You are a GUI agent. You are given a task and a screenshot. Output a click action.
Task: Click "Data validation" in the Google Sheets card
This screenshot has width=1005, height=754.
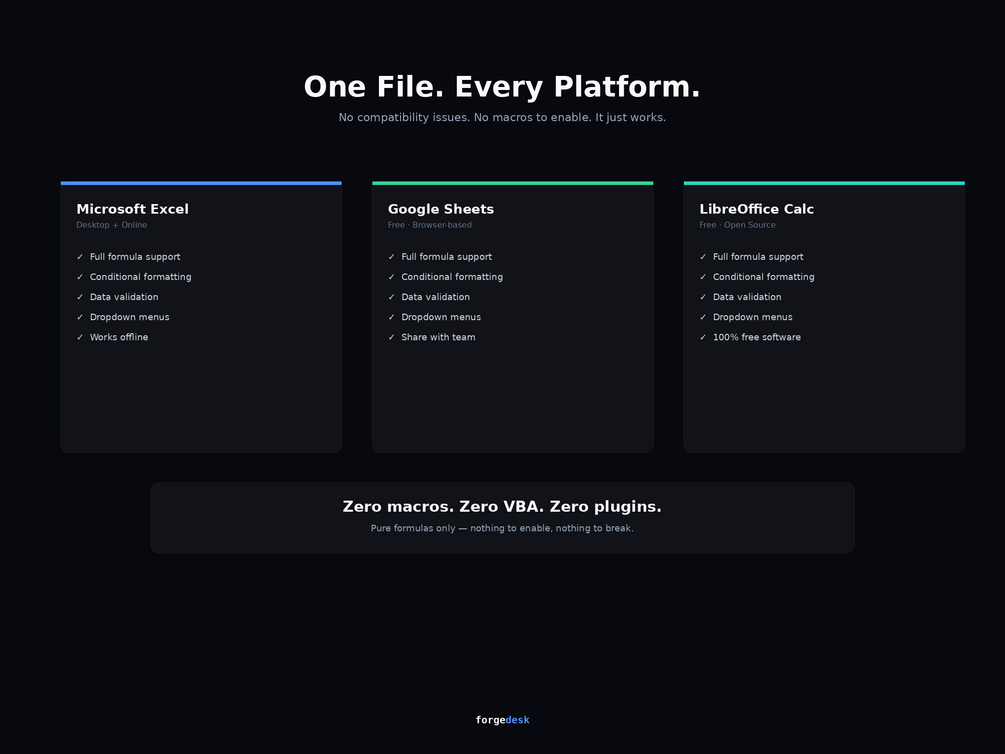pos(435,297)
